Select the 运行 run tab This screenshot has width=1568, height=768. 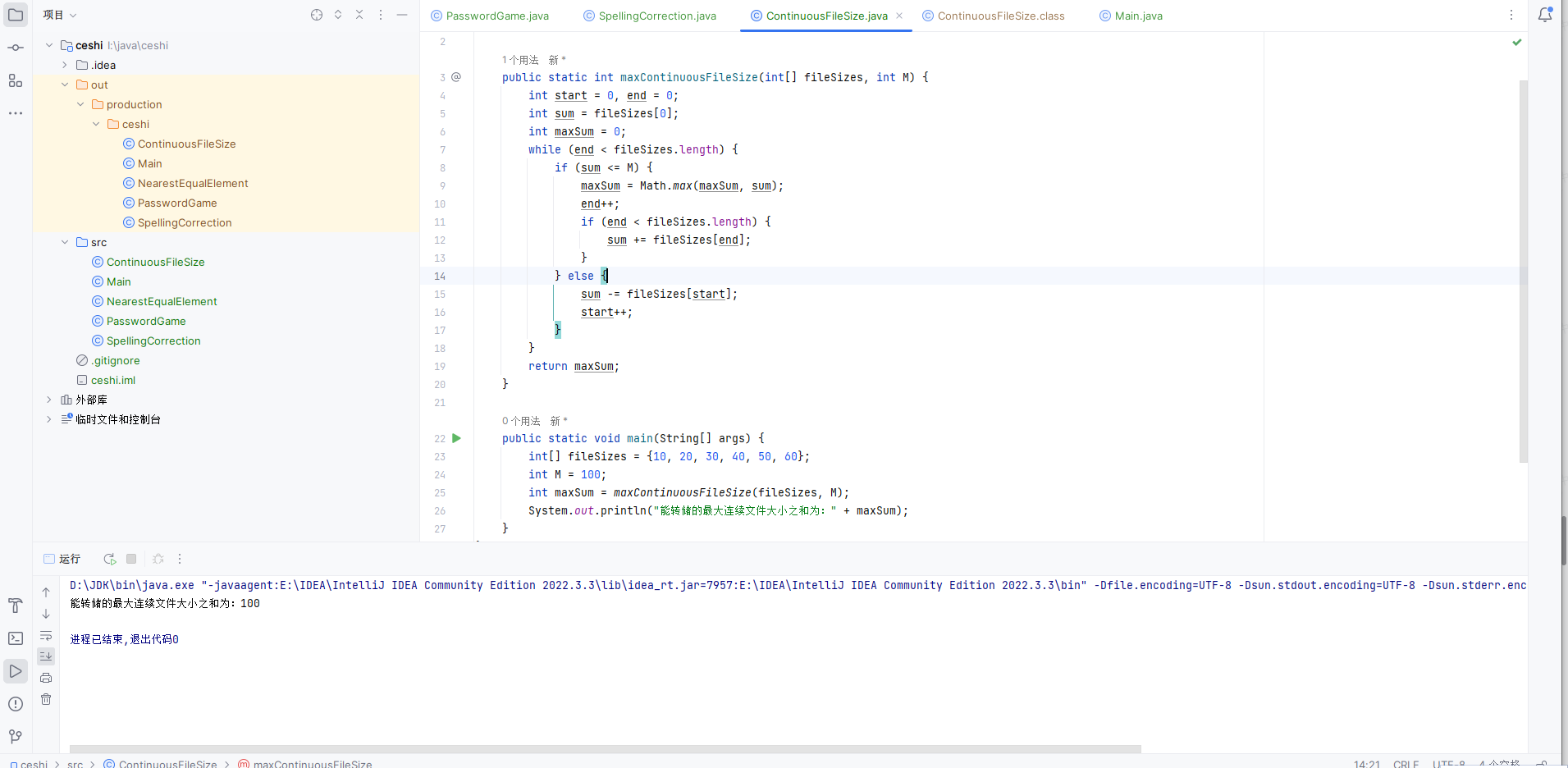pyautogui.click(x=62, y=559)
